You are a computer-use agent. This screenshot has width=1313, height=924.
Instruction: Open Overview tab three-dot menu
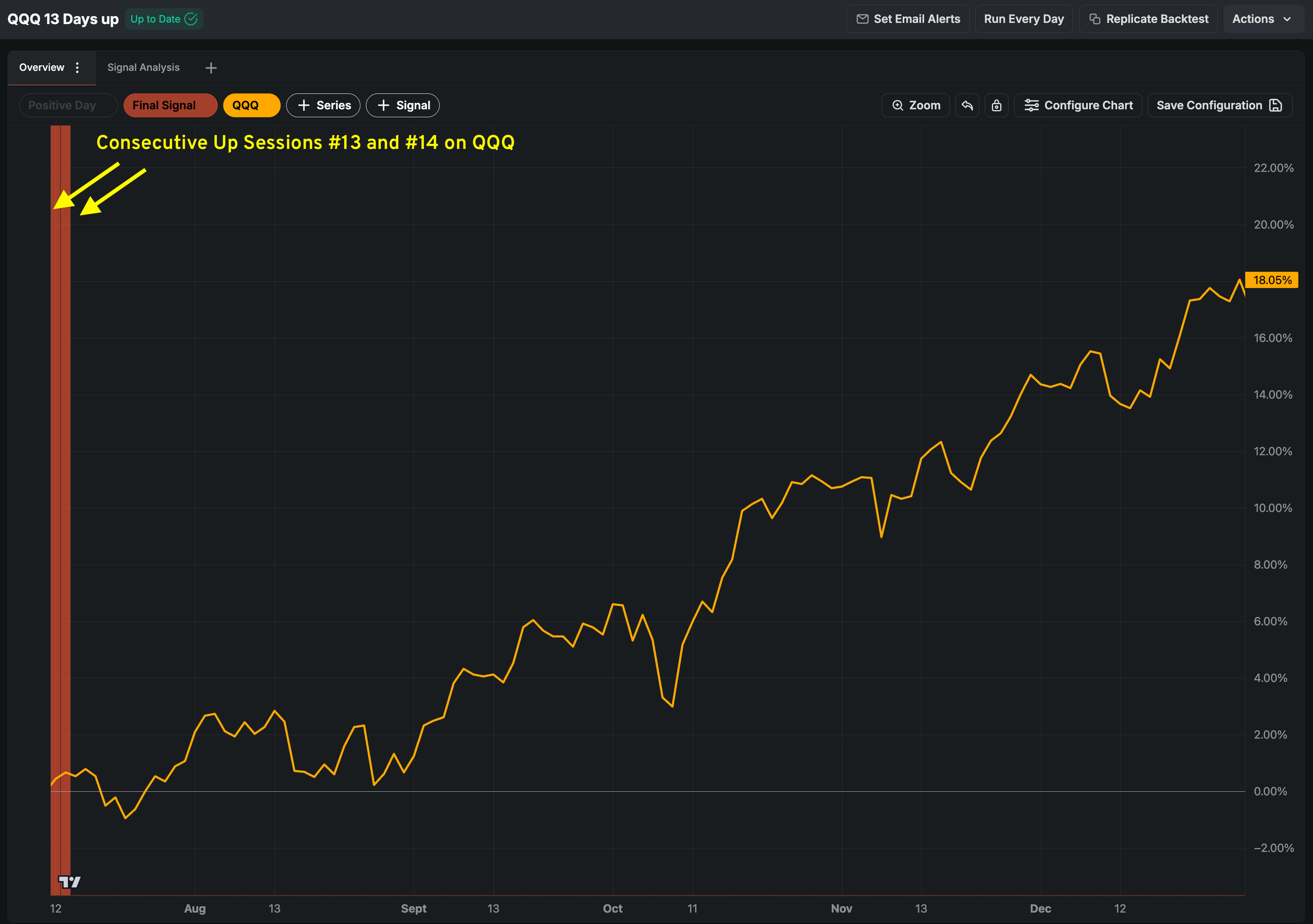(78, 68)
